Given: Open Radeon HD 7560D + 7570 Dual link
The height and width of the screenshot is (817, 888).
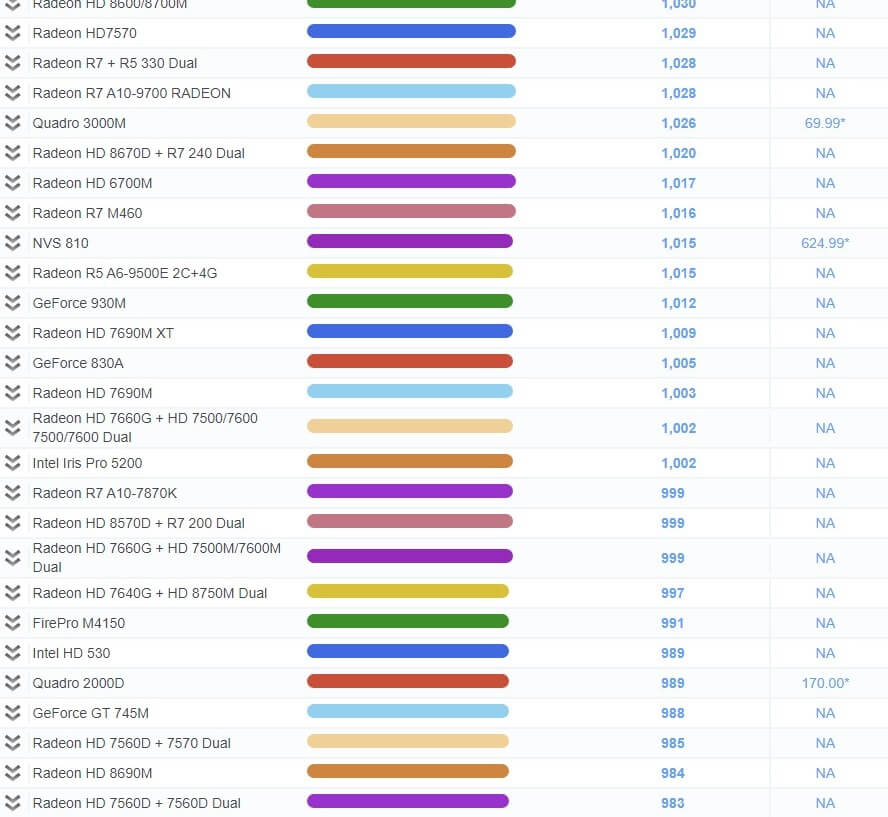Looking at the screenshot, I should click(131, 743).
